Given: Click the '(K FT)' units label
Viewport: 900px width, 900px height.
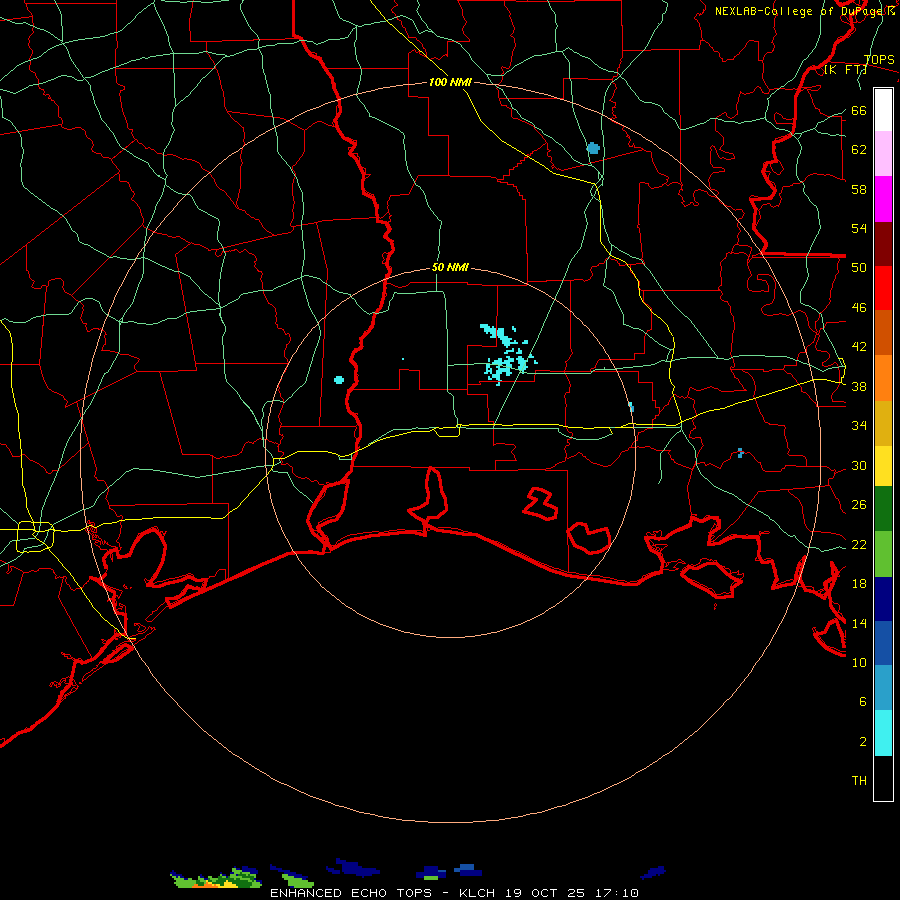Looking at the screenshot, I should tap(845, 70).
